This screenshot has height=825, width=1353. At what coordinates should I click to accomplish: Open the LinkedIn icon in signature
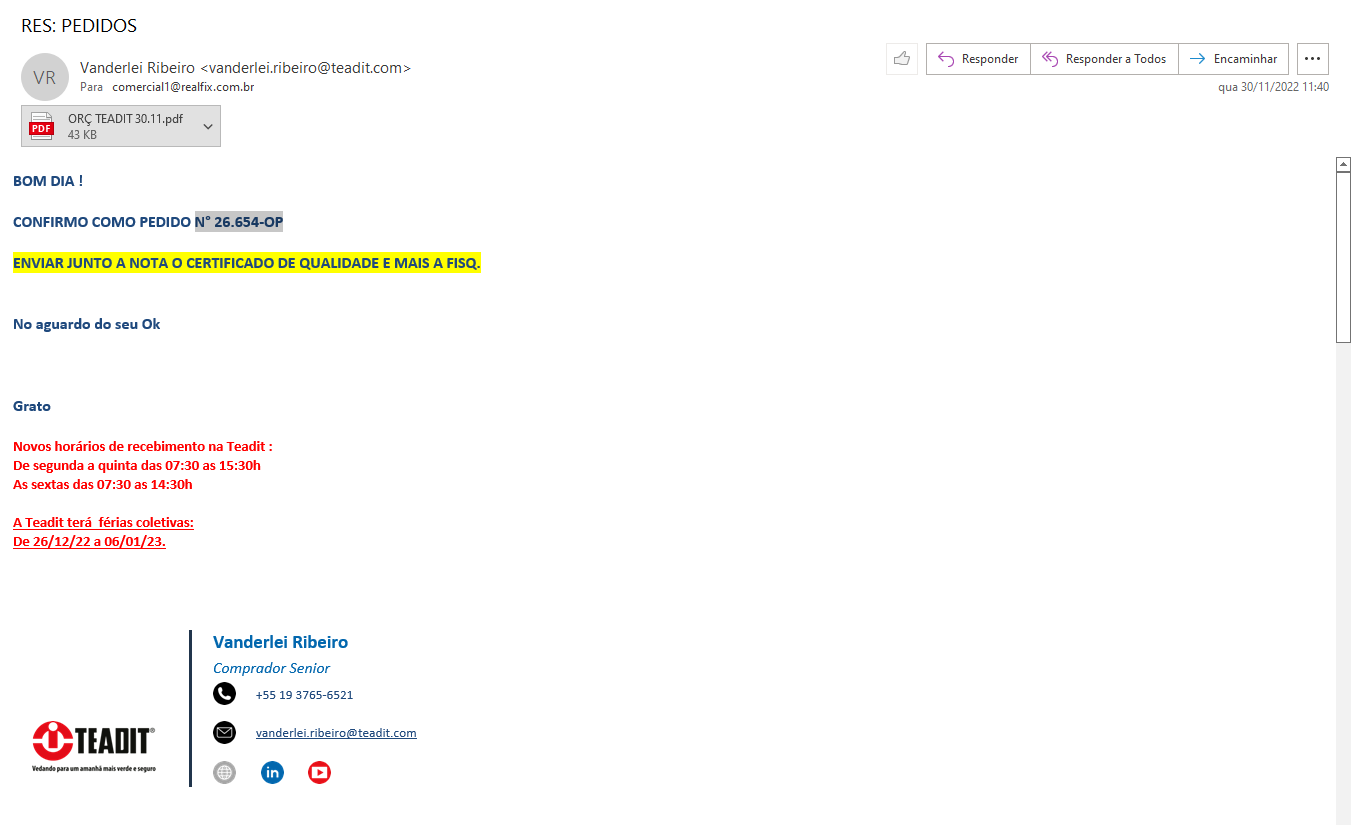272,772
